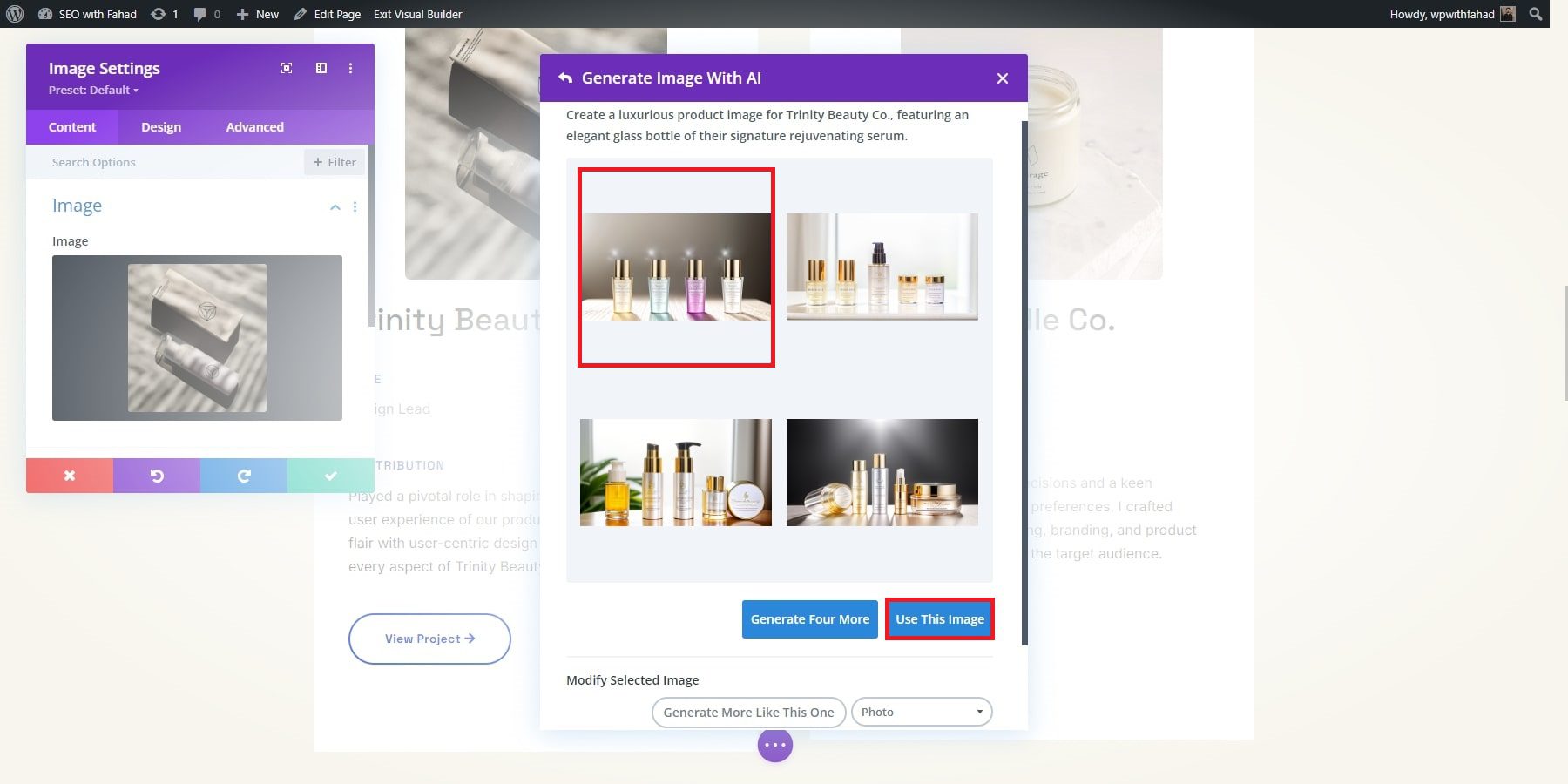This screenshot has width=1568, height=784.
Task: Open the Preset: Default dropdown
Action: [93, 90]
